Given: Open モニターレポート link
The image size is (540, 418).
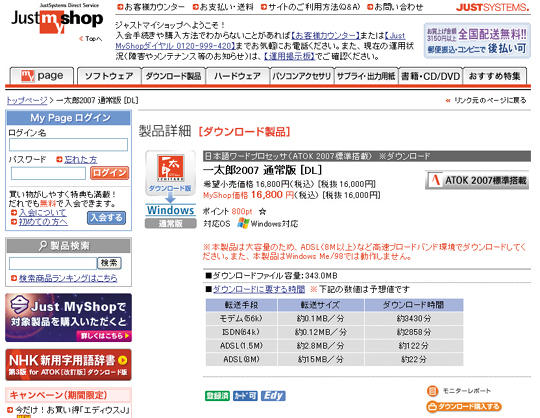Looking at the screenshot, I should coord(467,391).
